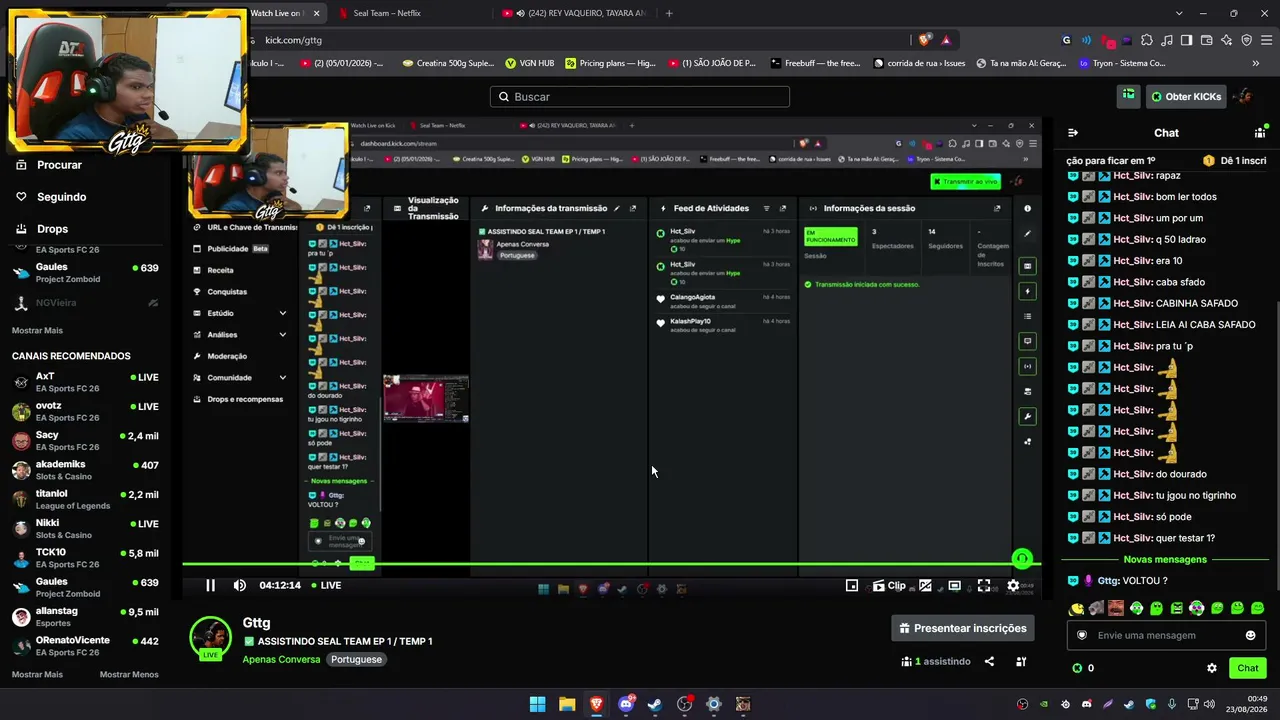Open Brave browser taskbar icon
Image resolution: width=1280 pixels, height=720 pixels.
pos(596,704)
